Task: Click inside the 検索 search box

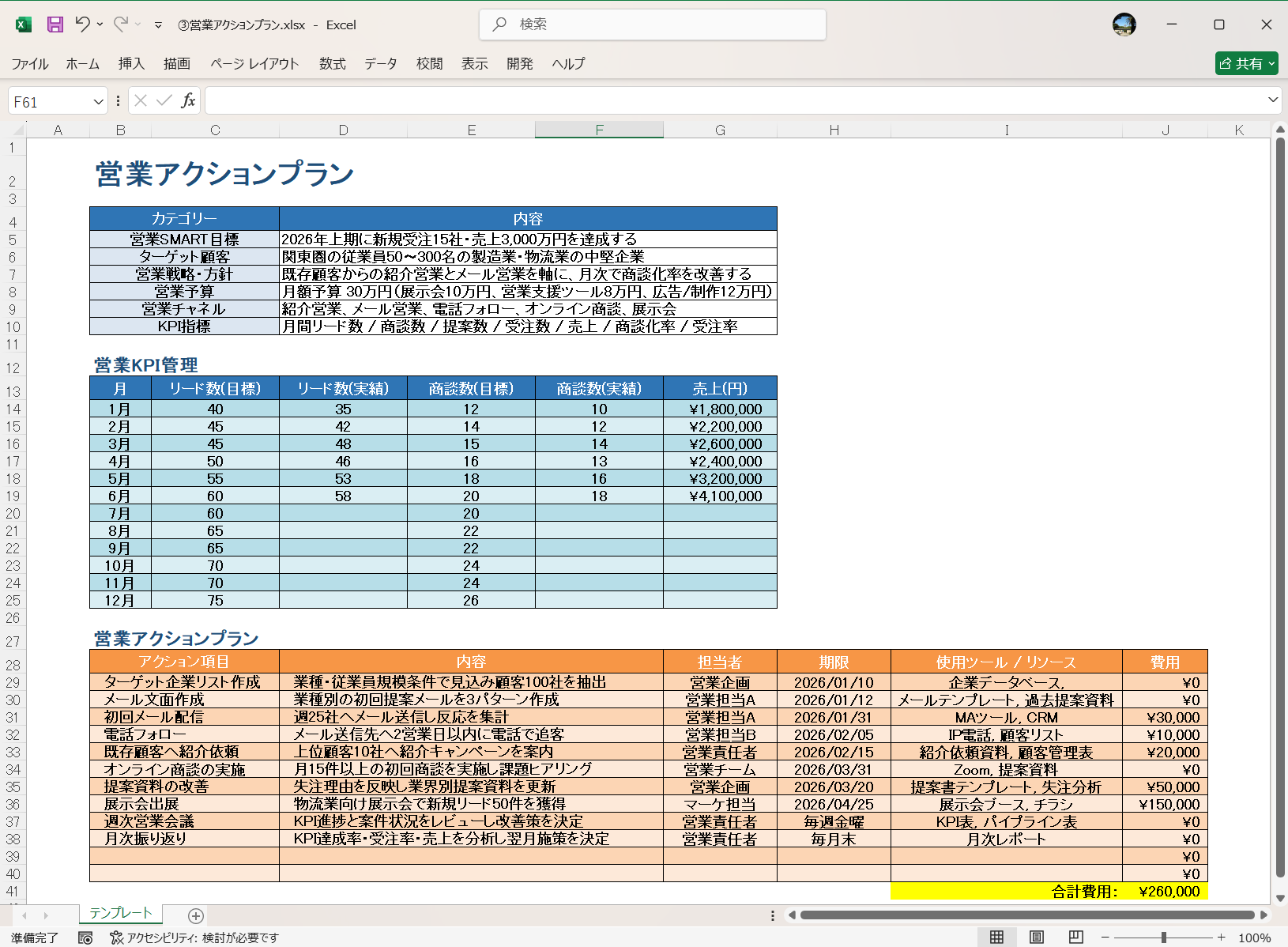Action: click(653, 25)
